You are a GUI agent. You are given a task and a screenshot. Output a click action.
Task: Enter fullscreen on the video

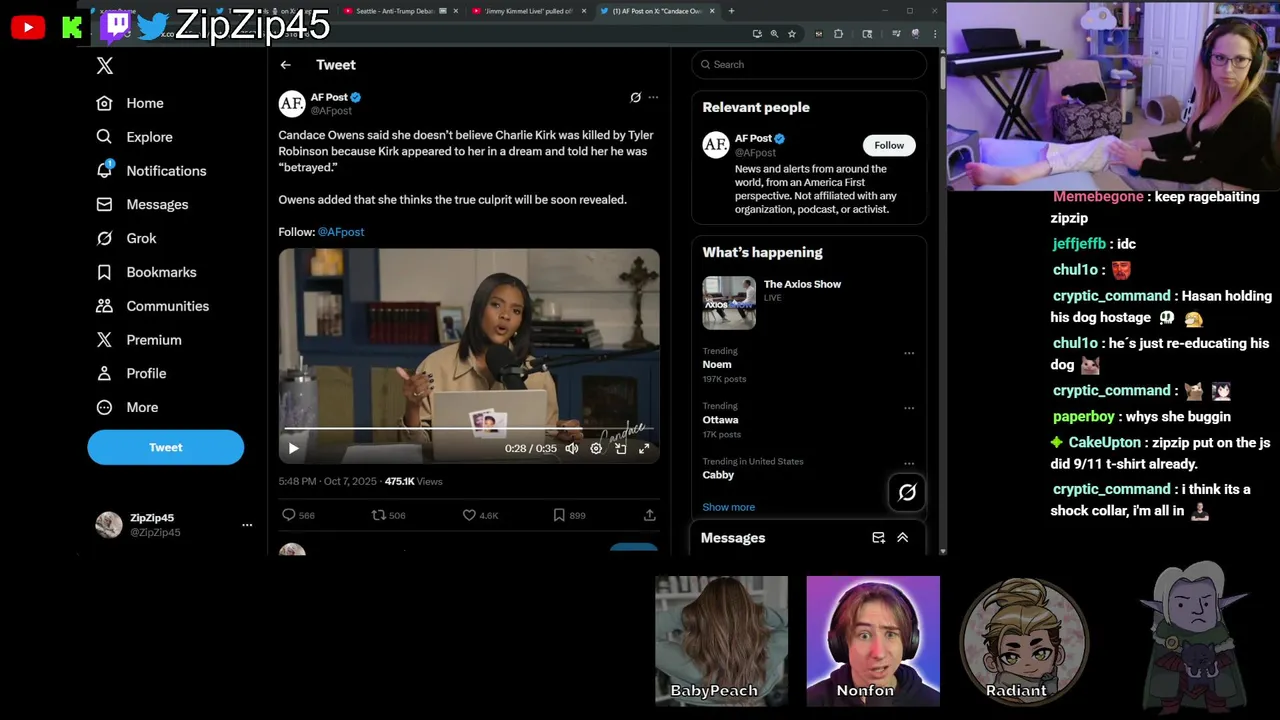644,449
